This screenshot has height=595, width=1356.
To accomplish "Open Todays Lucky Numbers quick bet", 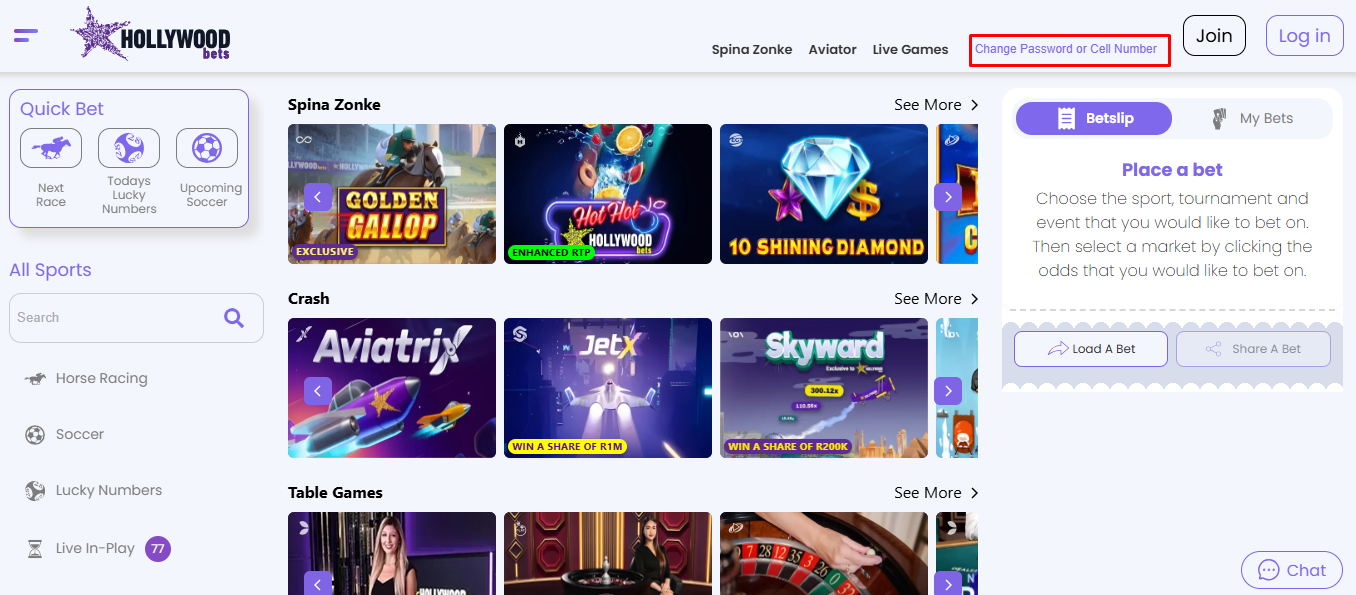I will (x=129, y=148).
